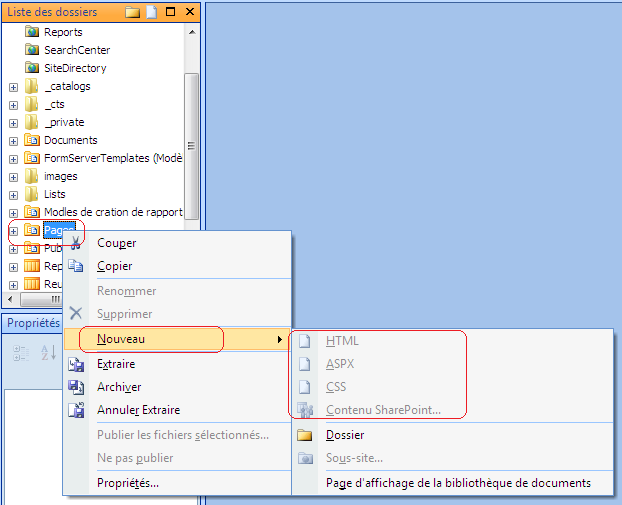The width and height of the screenshot is (622, 505).
Task: Select Page d'affichage de la bibliothèque de documents
Action: point(457,483)
